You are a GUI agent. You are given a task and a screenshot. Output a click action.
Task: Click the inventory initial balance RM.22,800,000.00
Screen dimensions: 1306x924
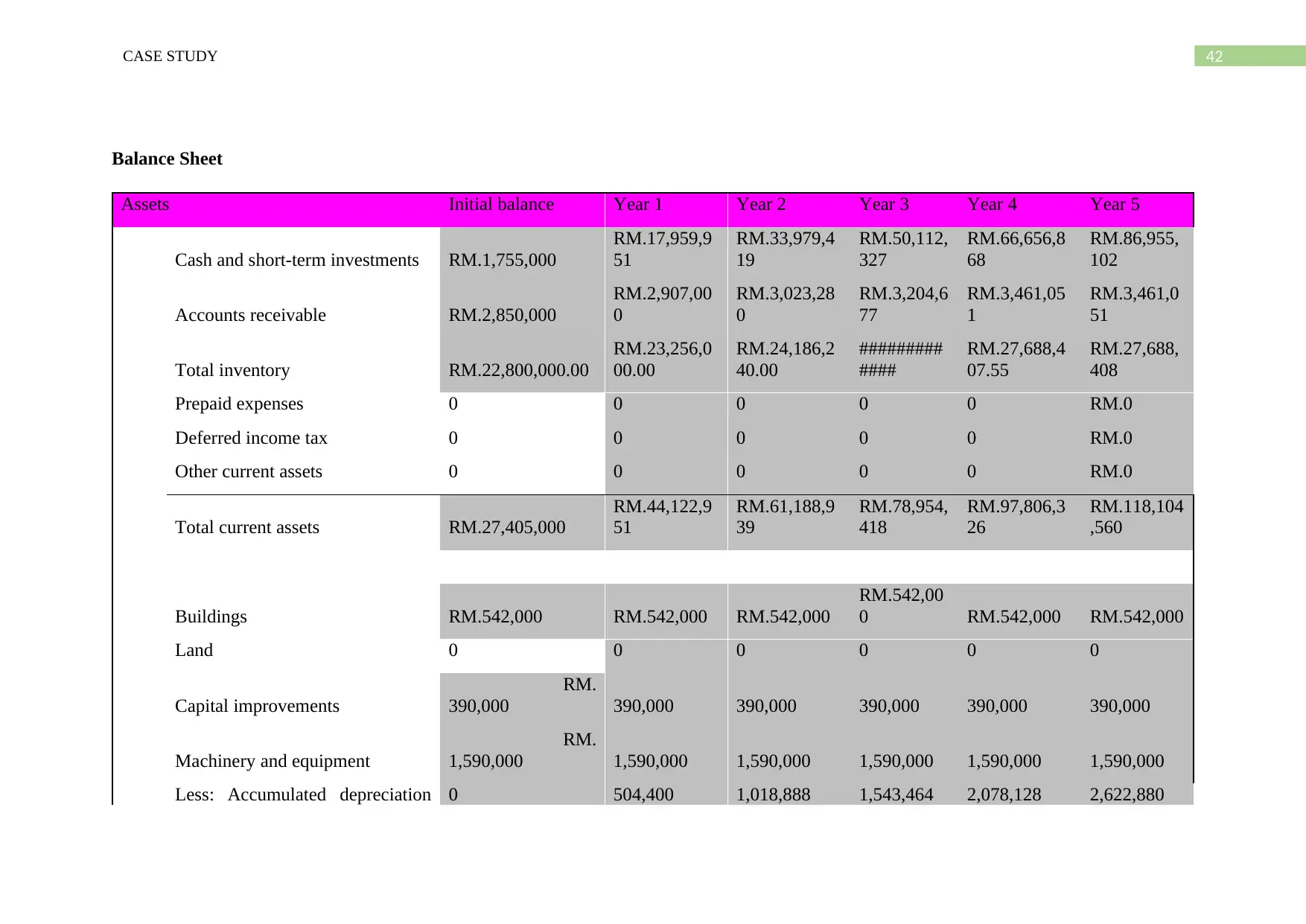click(518, 370)
